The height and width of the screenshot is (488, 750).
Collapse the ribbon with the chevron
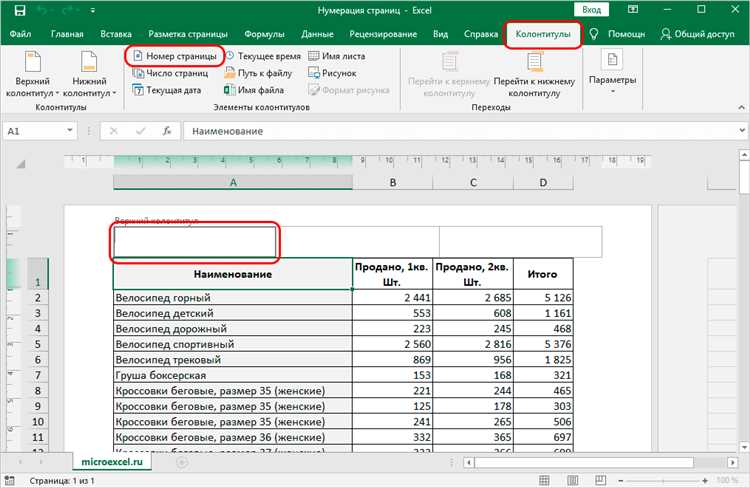[x=741, y=108]
